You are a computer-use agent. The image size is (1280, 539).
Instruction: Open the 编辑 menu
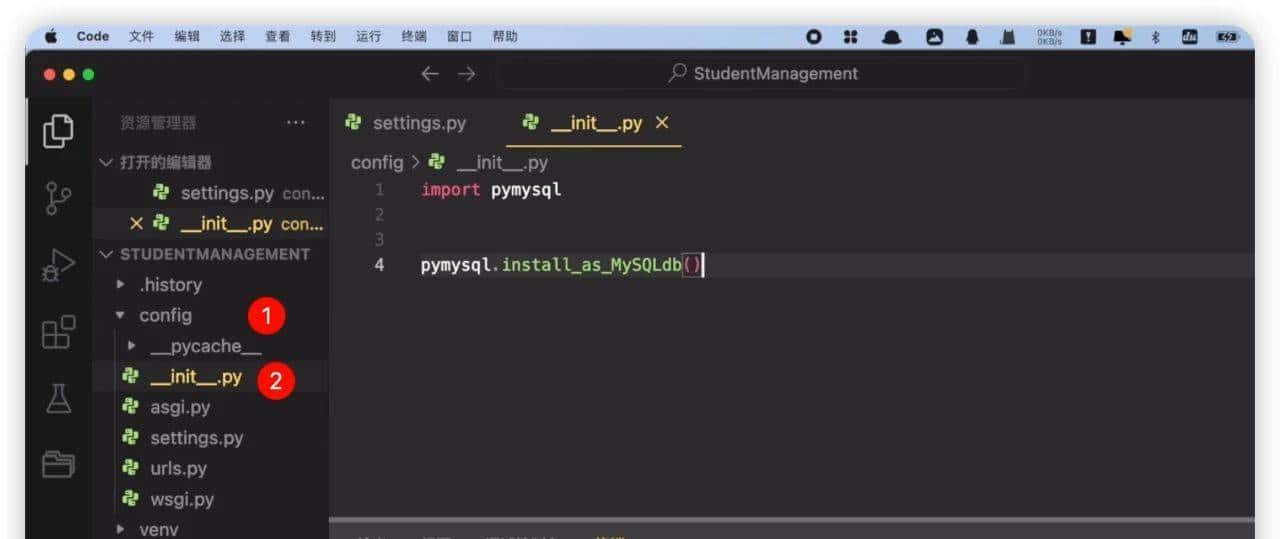coord(187,36)
